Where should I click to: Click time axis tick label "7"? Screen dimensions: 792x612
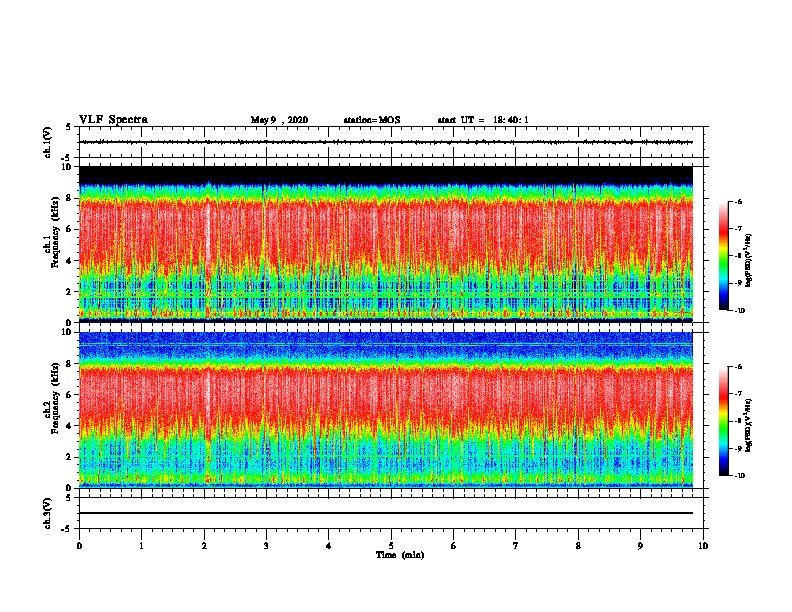[516, 546]
